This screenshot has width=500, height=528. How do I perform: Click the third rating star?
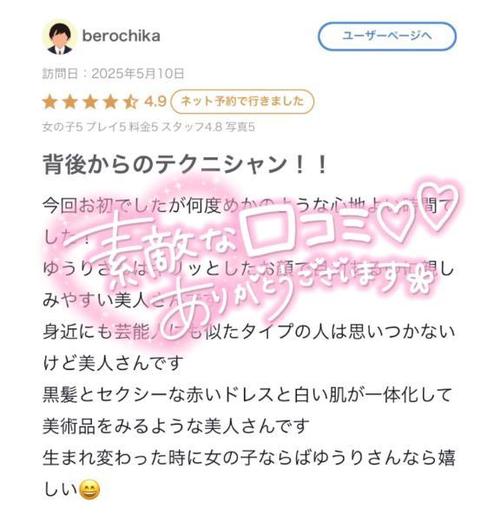[x=90, y=102]
